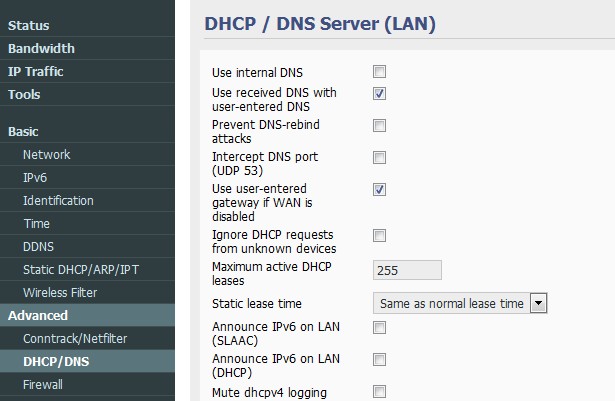Enable Prevent DNS-rebind attacks checkbox

379,125
